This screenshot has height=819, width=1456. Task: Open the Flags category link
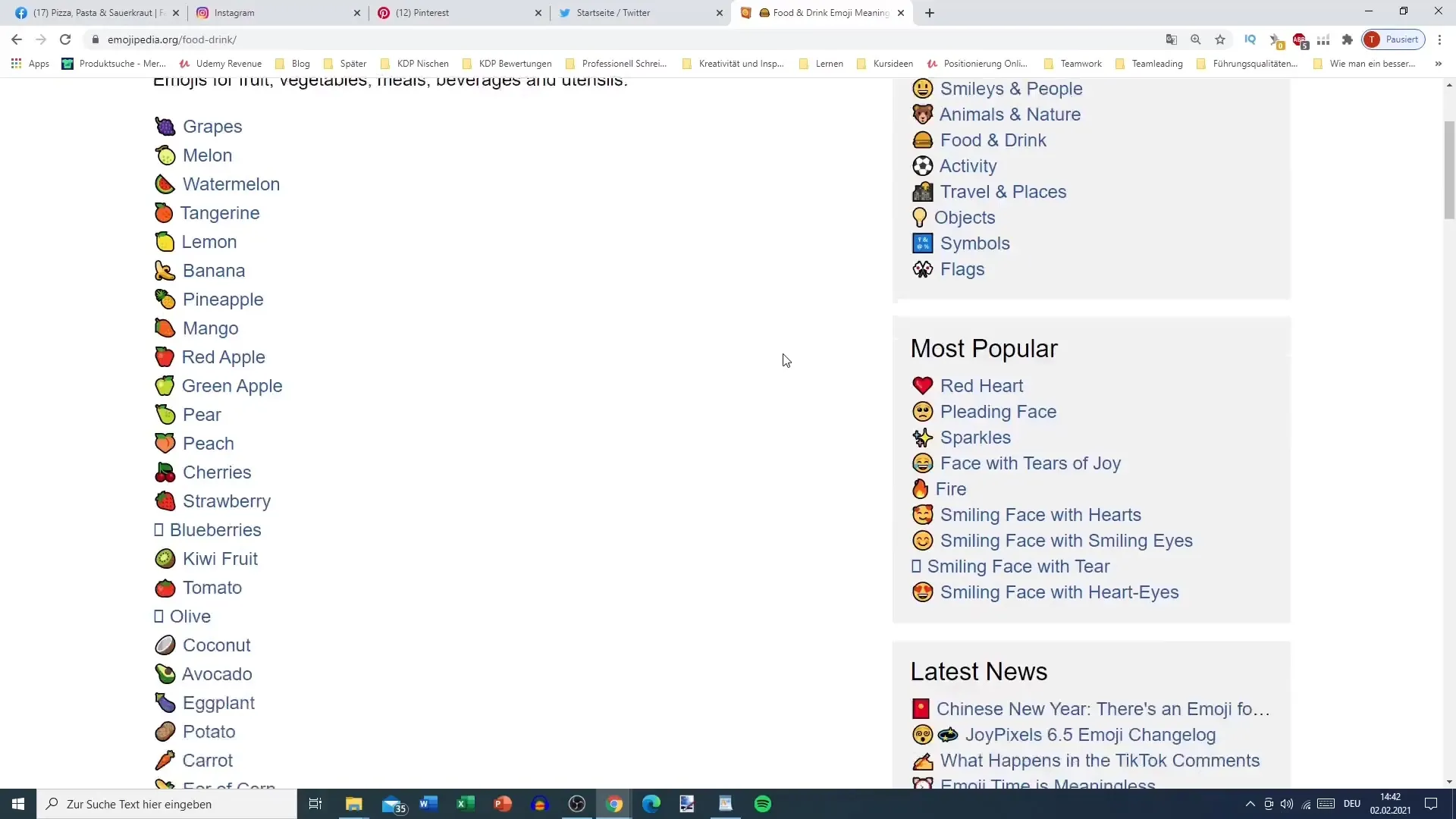click(962, 269)
